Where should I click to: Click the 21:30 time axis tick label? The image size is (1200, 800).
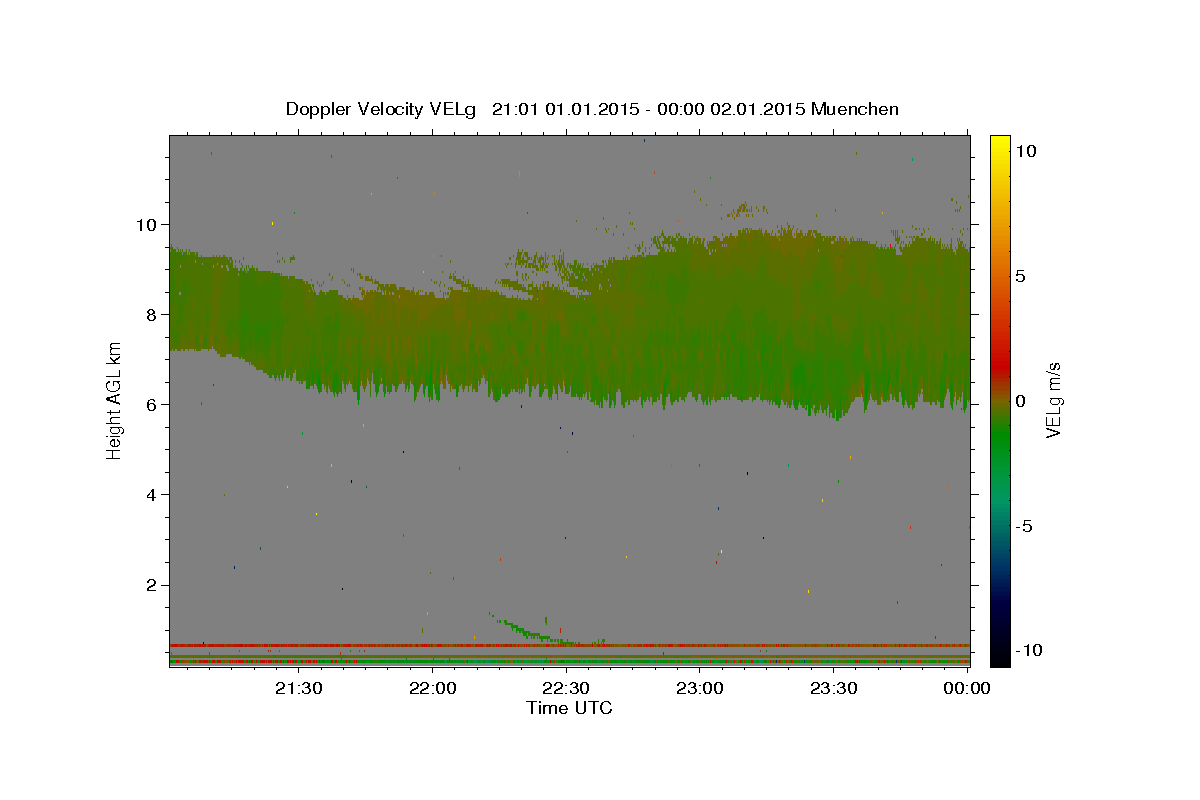click(299, 687)
